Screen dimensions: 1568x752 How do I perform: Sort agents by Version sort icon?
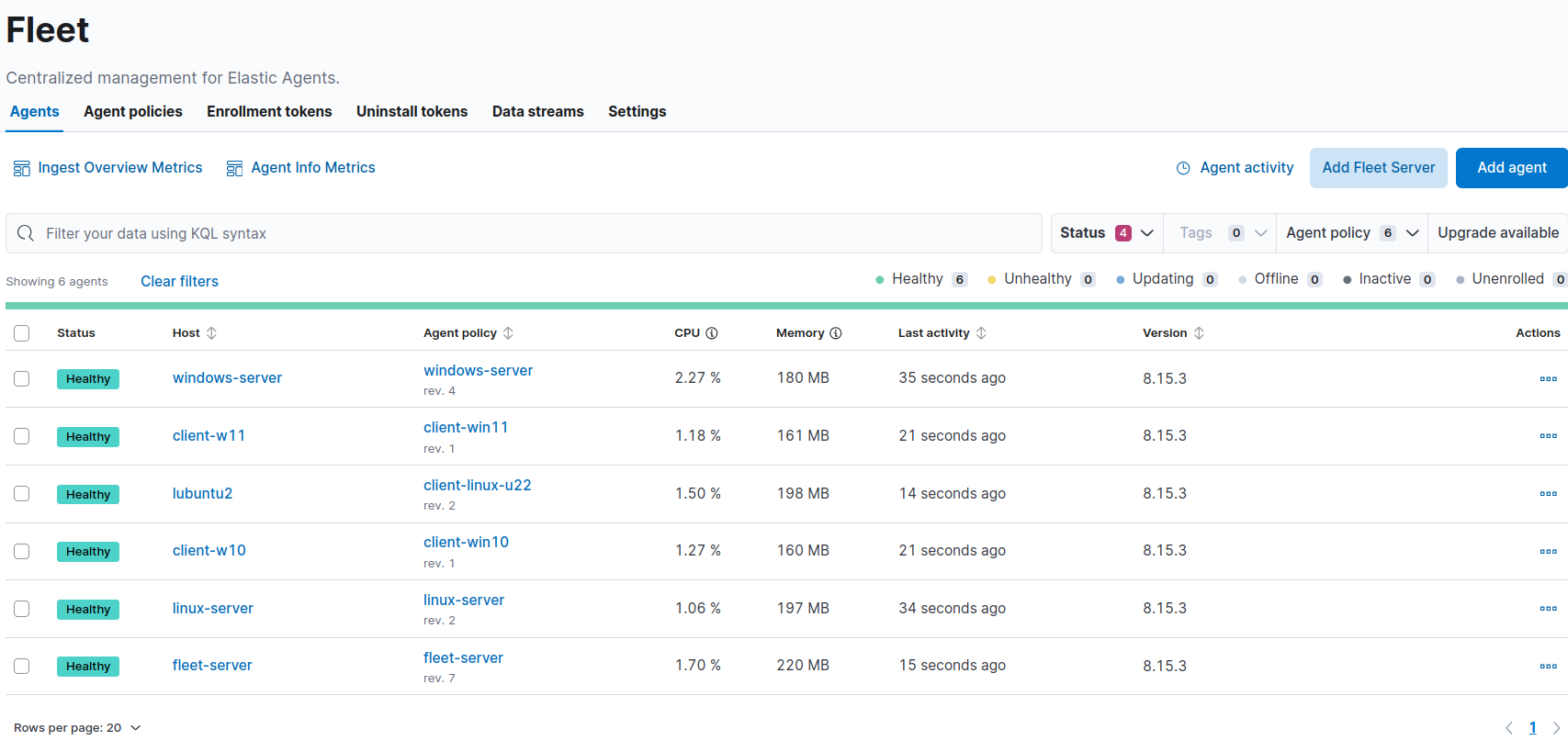(x=1199, y=333)
